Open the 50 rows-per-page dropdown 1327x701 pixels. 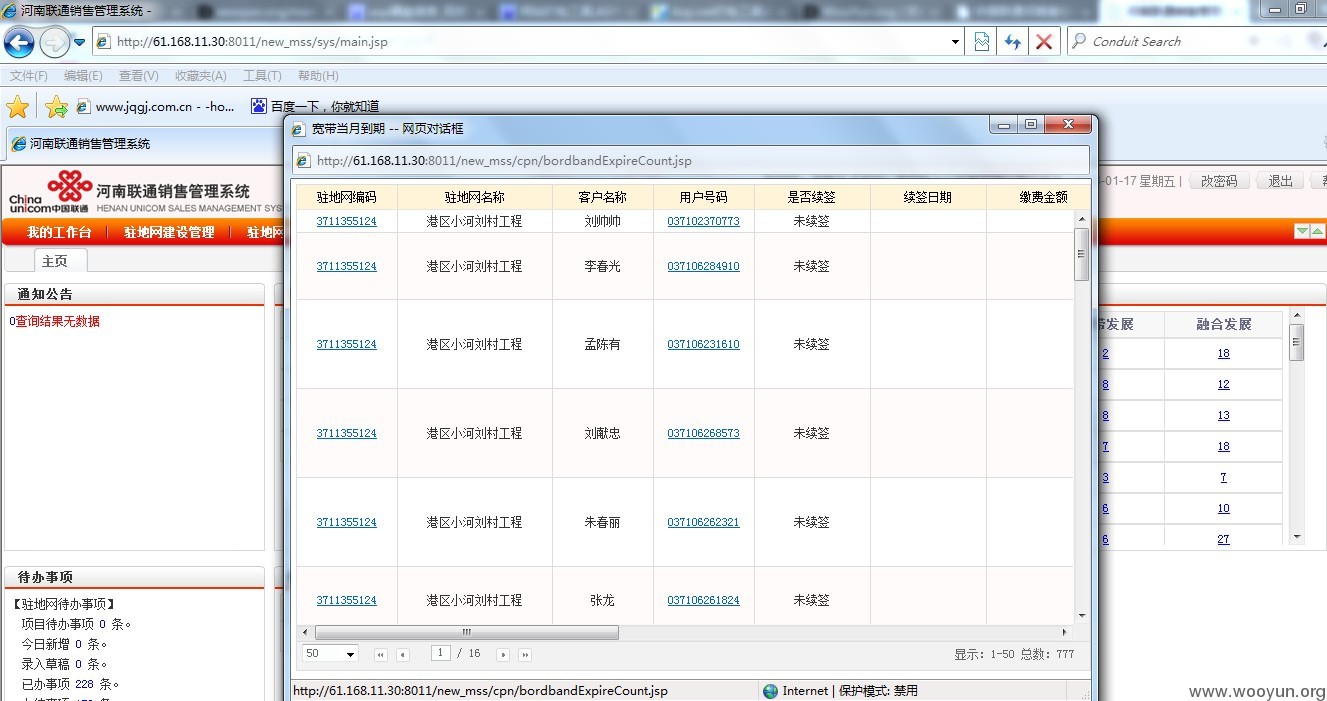pos(330,654)
